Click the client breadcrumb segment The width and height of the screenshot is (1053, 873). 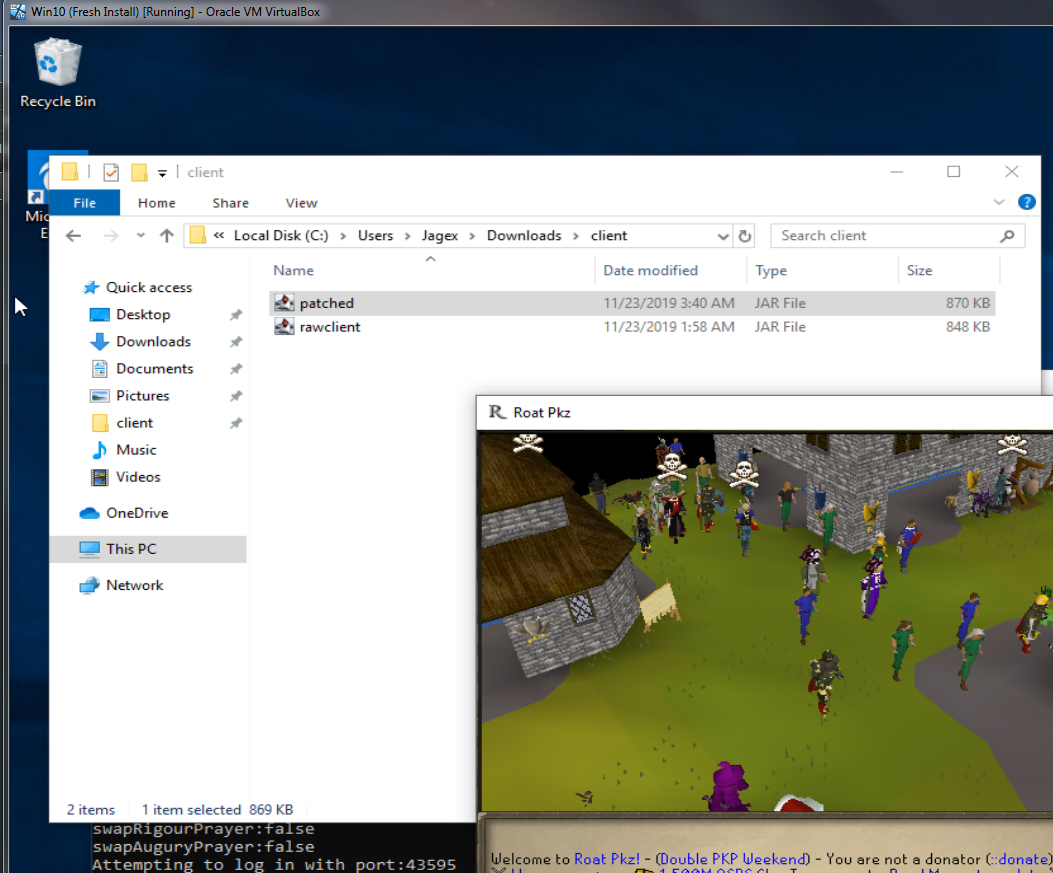608,236
